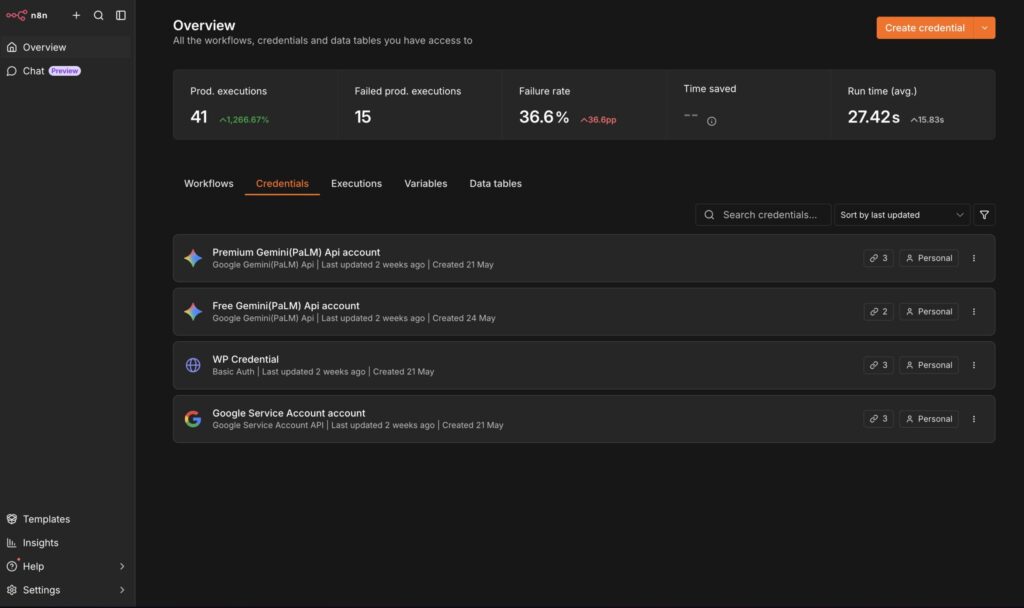Click the Help question mark icon
This screenshot has width=1024, height=608.
coord(12,566)
